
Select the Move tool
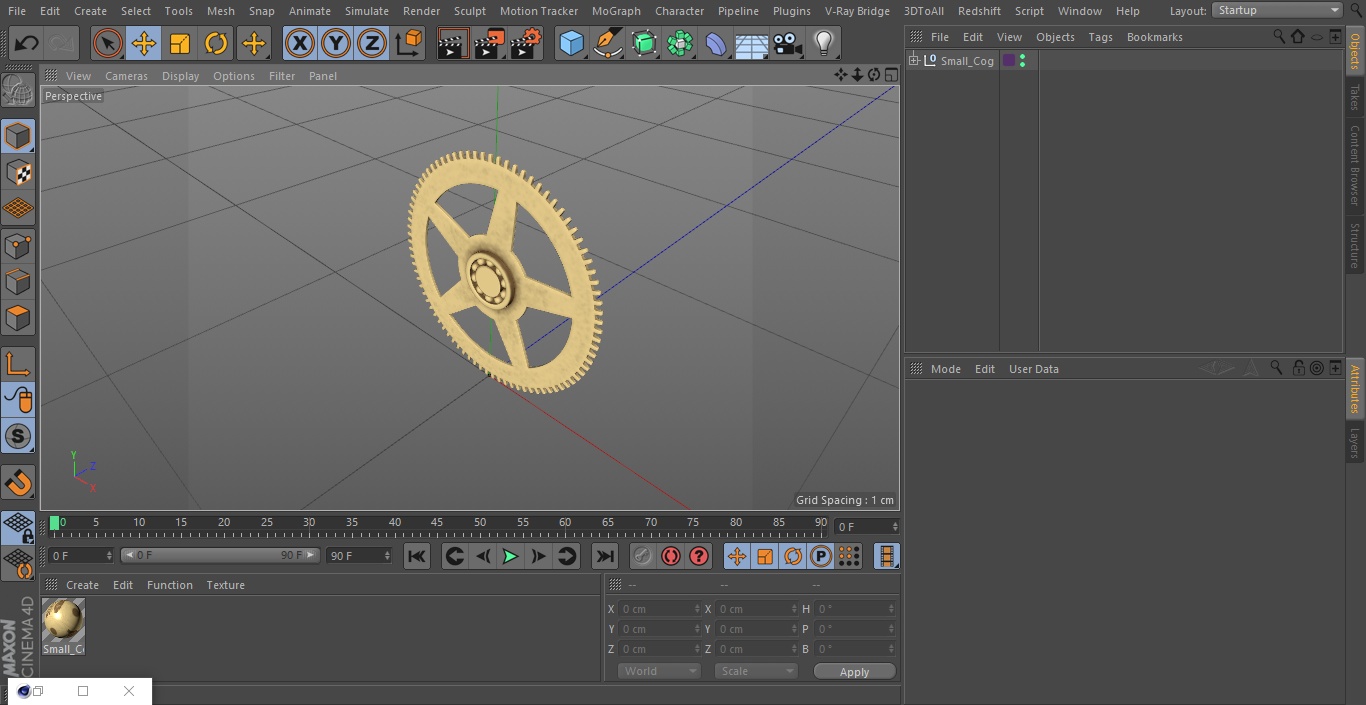click(144, 43)
